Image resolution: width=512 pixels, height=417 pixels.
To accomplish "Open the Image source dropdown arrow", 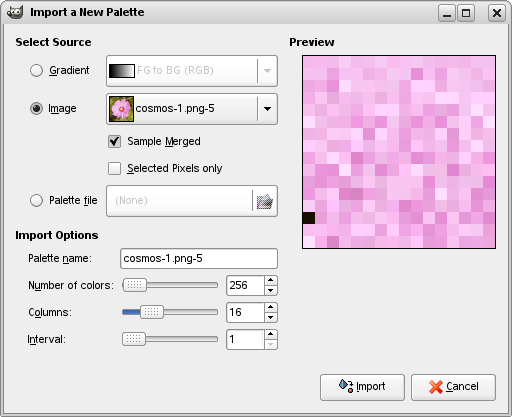I will (267, 109).
